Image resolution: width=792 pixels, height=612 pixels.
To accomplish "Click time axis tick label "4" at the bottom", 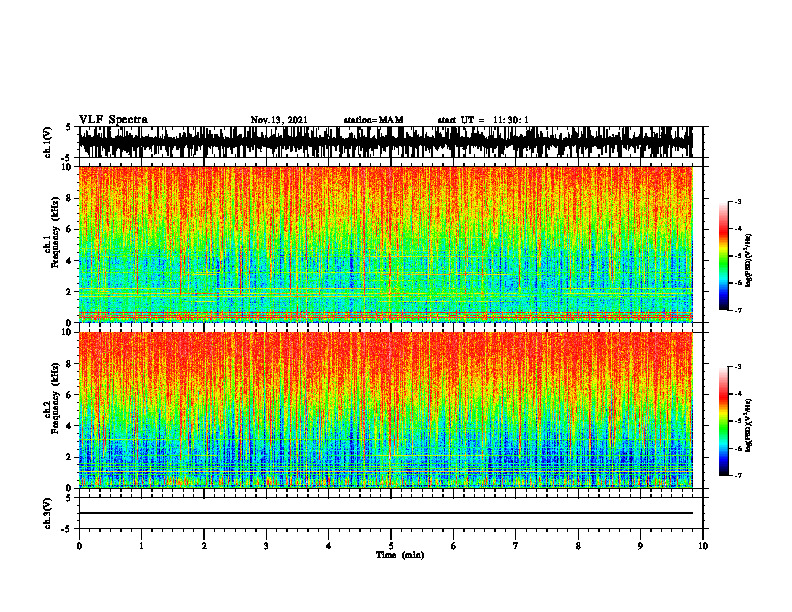I will 329,546.
